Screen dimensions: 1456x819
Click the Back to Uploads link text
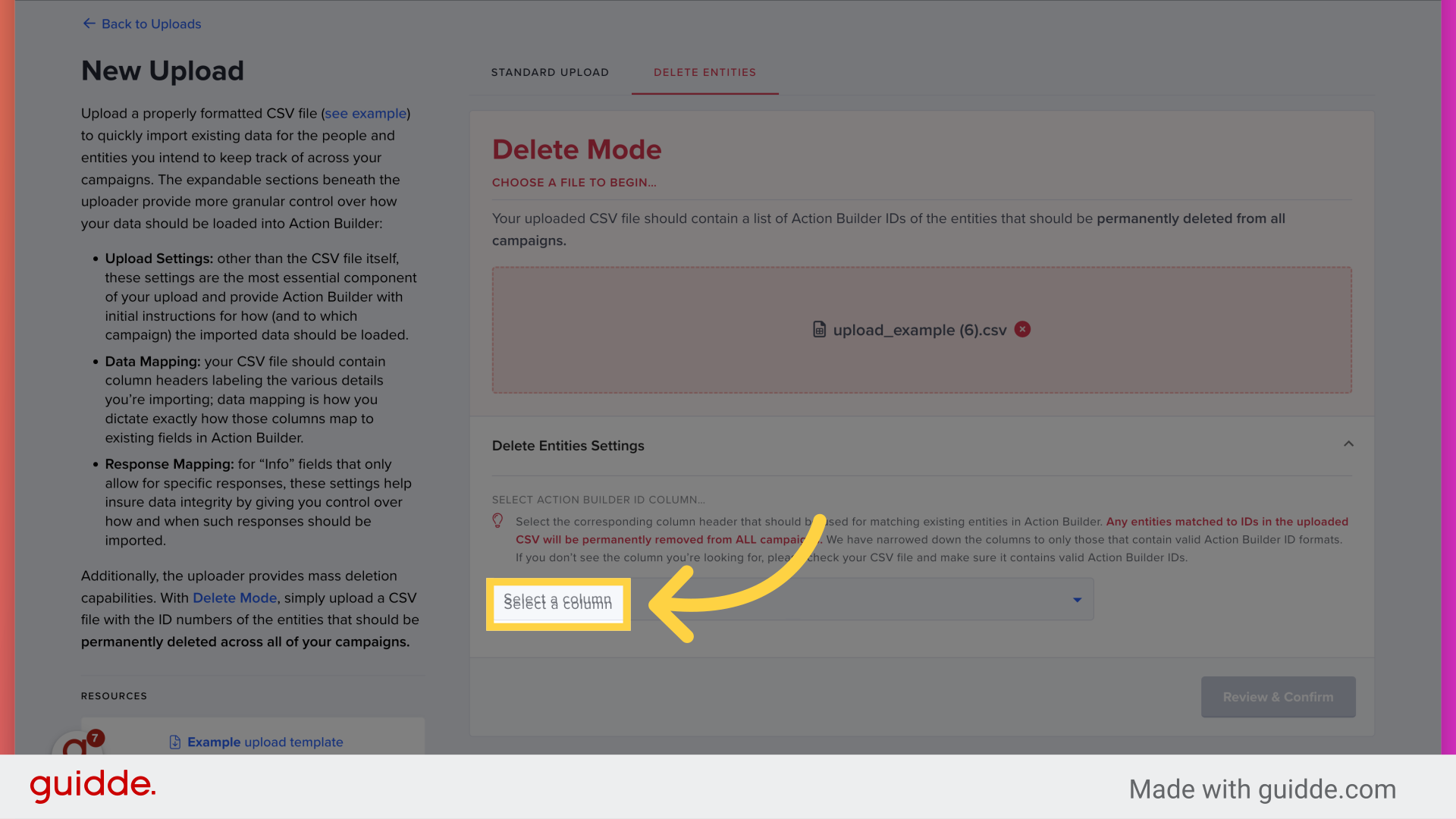tap(151, 24)
